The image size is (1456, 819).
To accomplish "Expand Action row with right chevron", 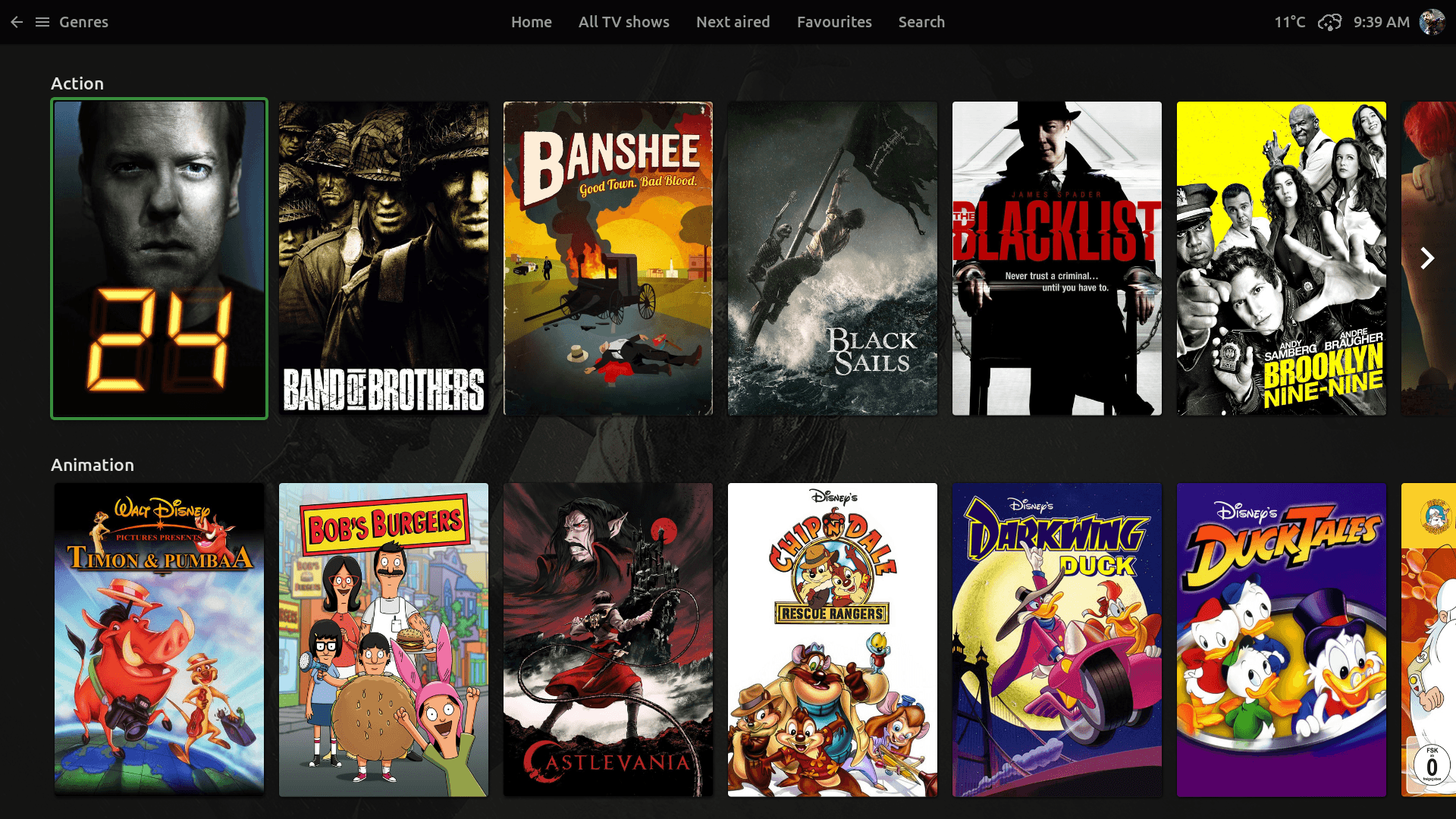I will [x=1427, y=259].
